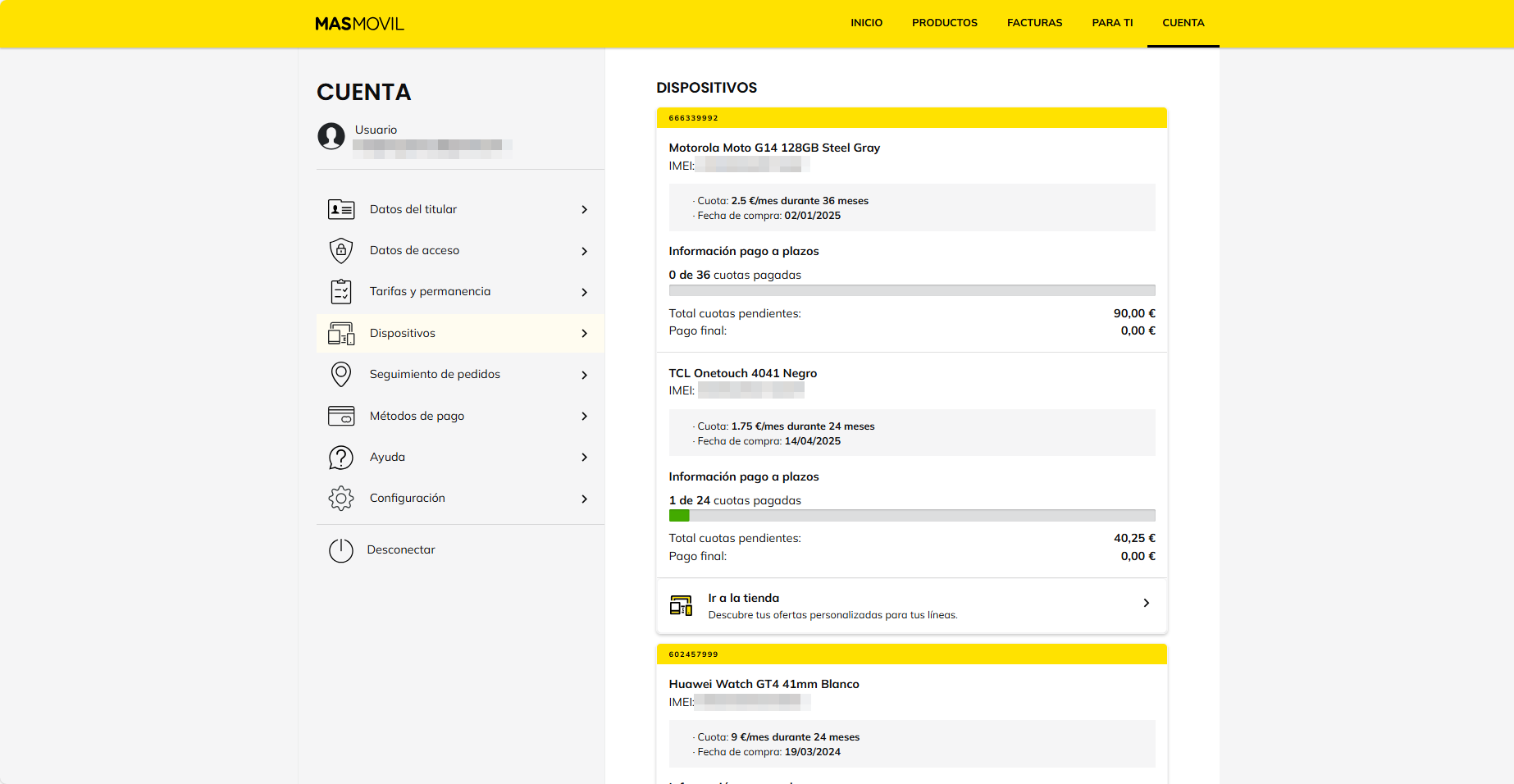1514x784 pixels.
Task: Open Configuración settings
Action: click(x=460, y=498)
